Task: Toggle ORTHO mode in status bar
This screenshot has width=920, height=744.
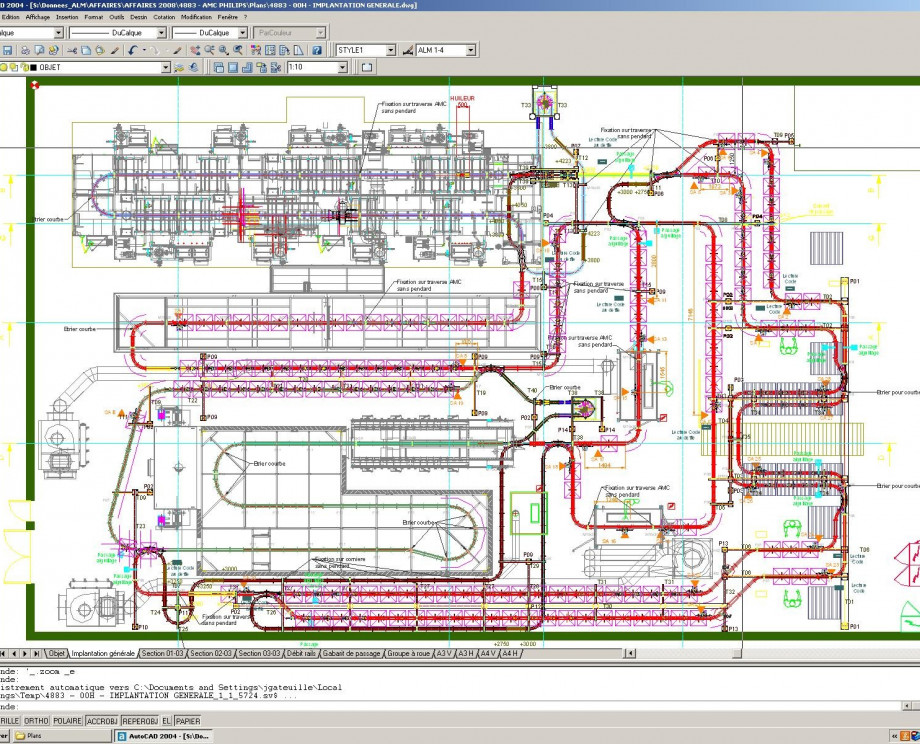Action: pyautogui.click(x=36, y=721)
